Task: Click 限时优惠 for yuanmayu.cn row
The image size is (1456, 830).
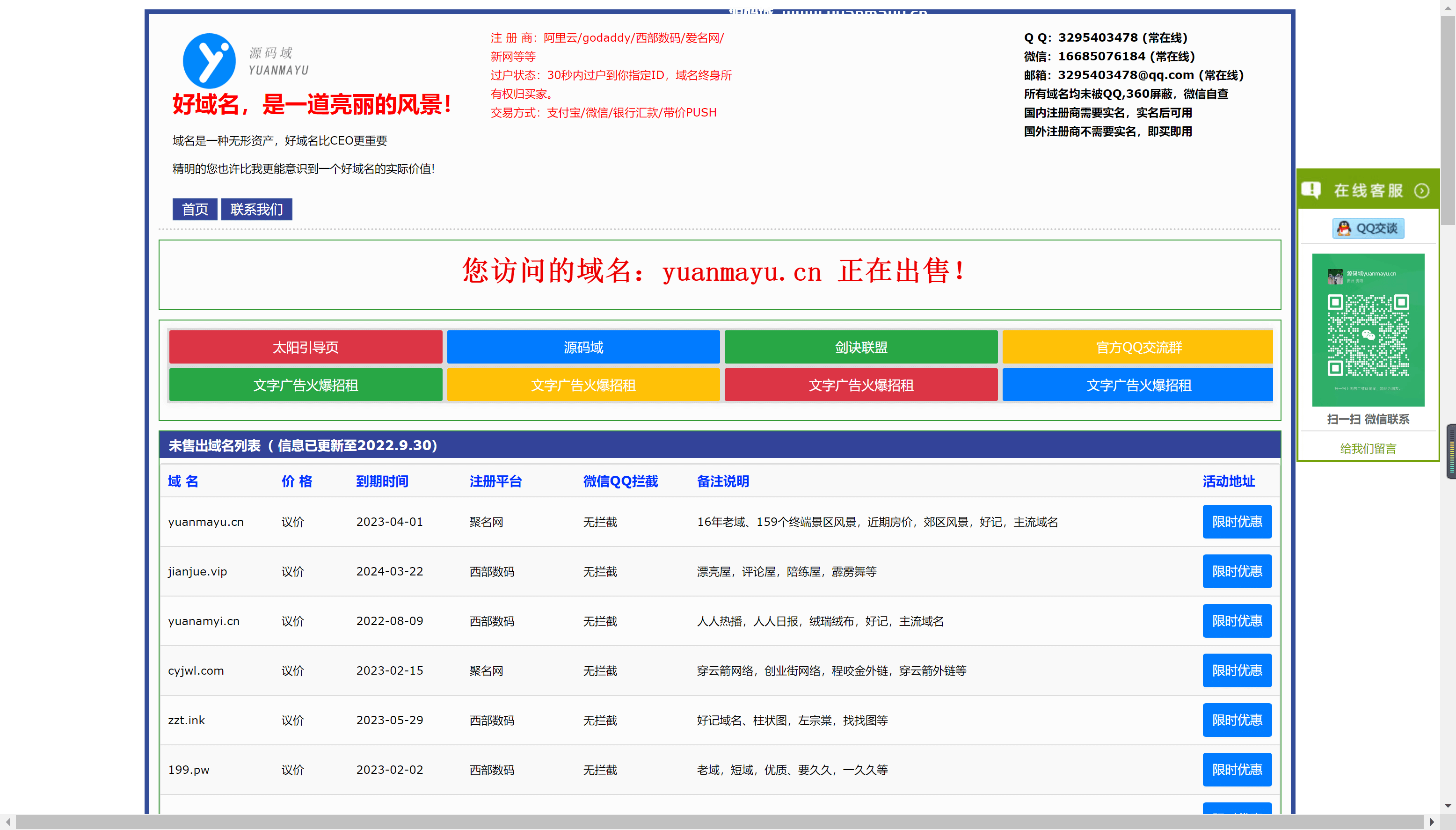Action: (x=1237, y=522)
